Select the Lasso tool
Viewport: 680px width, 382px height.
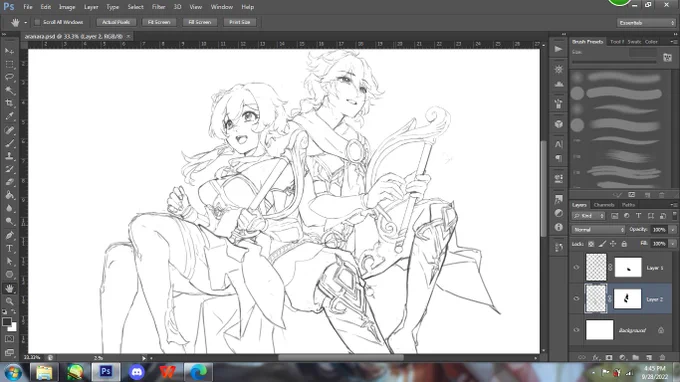[x=9, y=77]
